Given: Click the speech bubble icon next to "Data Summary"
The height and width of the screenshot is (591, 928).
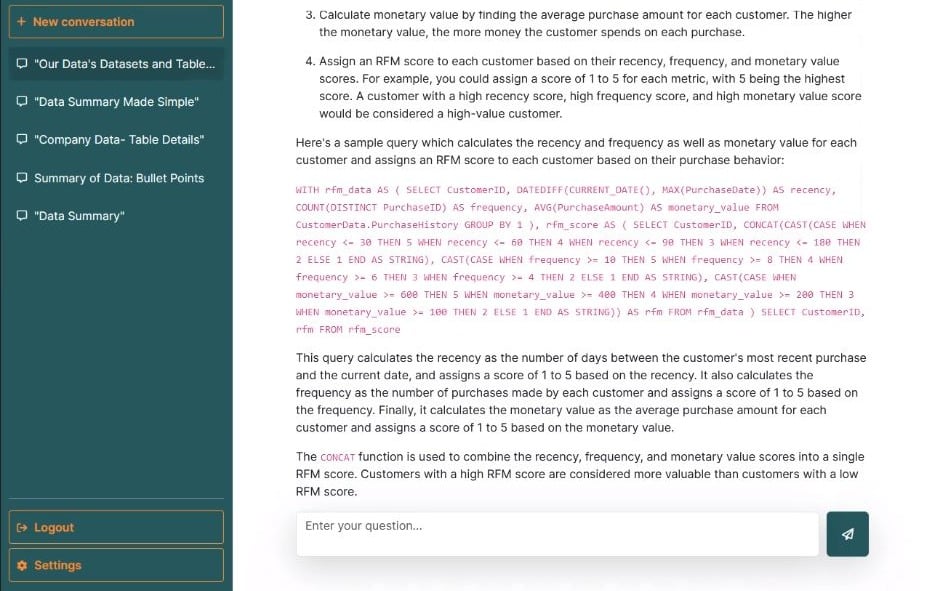Looking at the screenshot, I should tap(20, 216).
